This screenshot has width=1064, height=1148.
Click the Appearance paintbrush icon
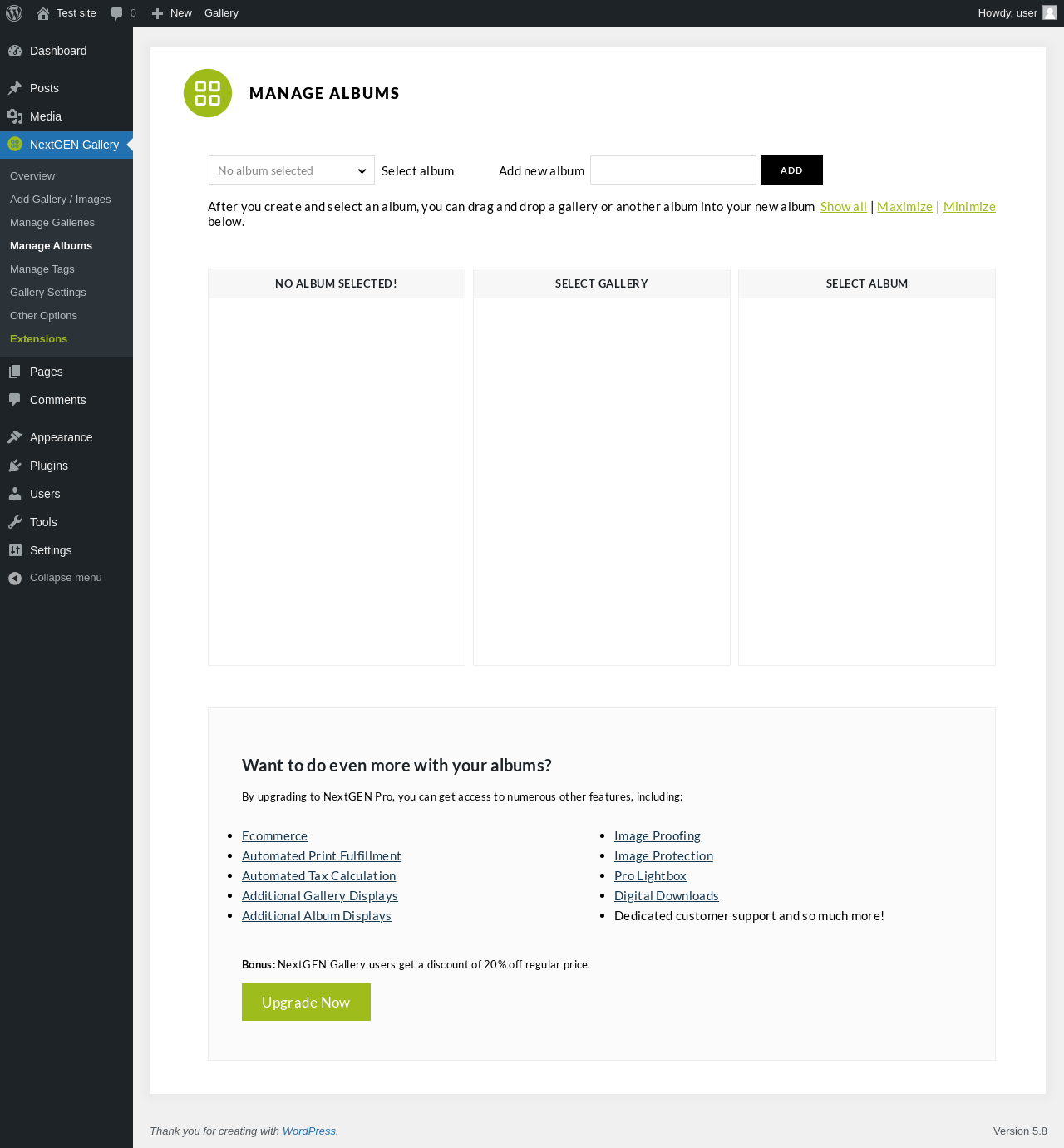pyautogui.click(x=15, y=437)
